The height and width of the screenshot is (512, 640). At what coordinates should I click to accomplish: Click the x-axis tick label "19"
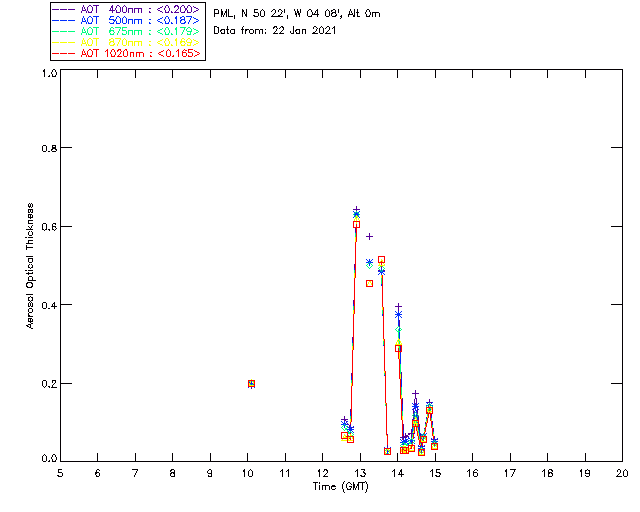coord(585,473)
